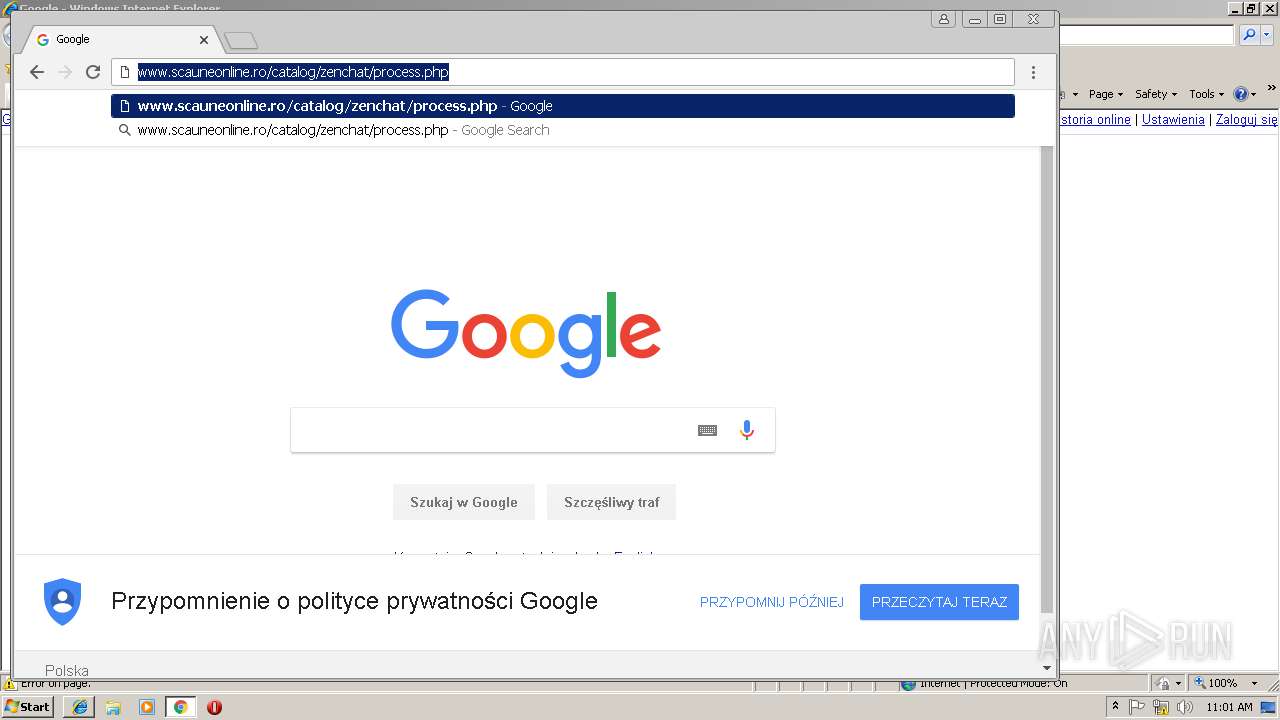Open the IE Page menu

click(1106, 94)
